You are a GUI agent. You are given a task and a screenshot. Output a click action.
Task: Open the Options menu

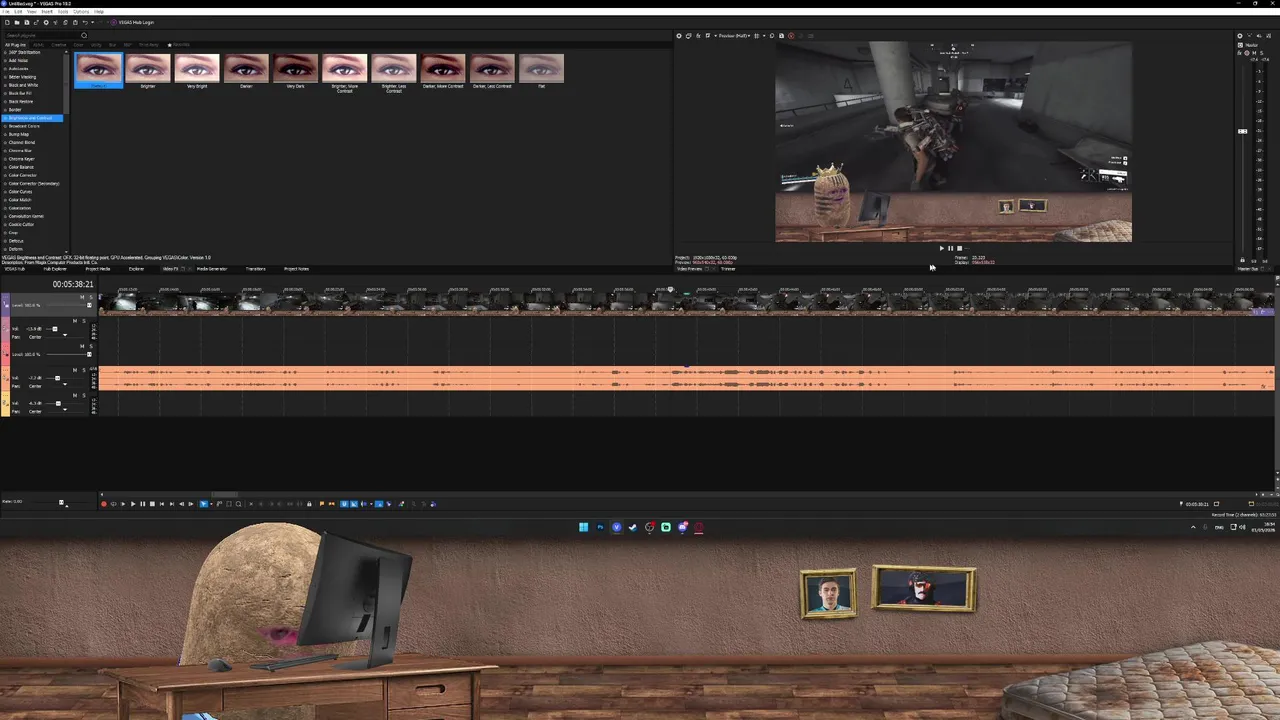tap(81, 12)
